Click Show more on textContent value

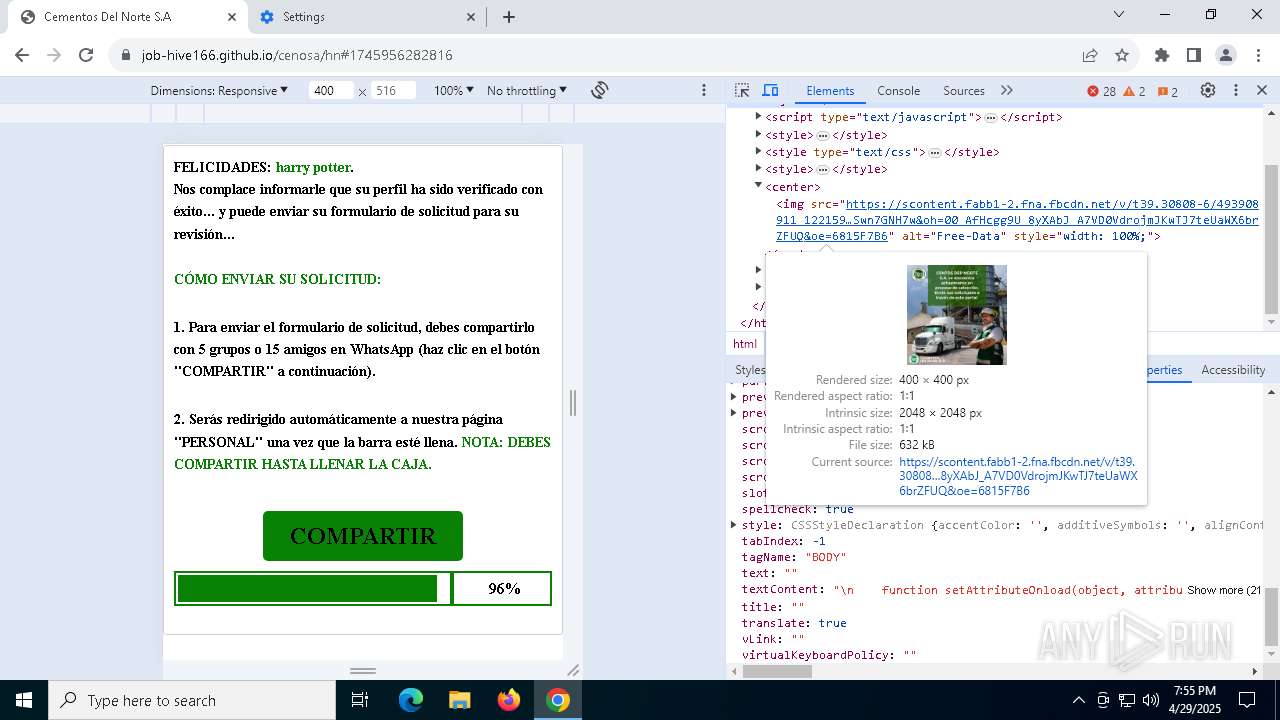(1224, 590)
